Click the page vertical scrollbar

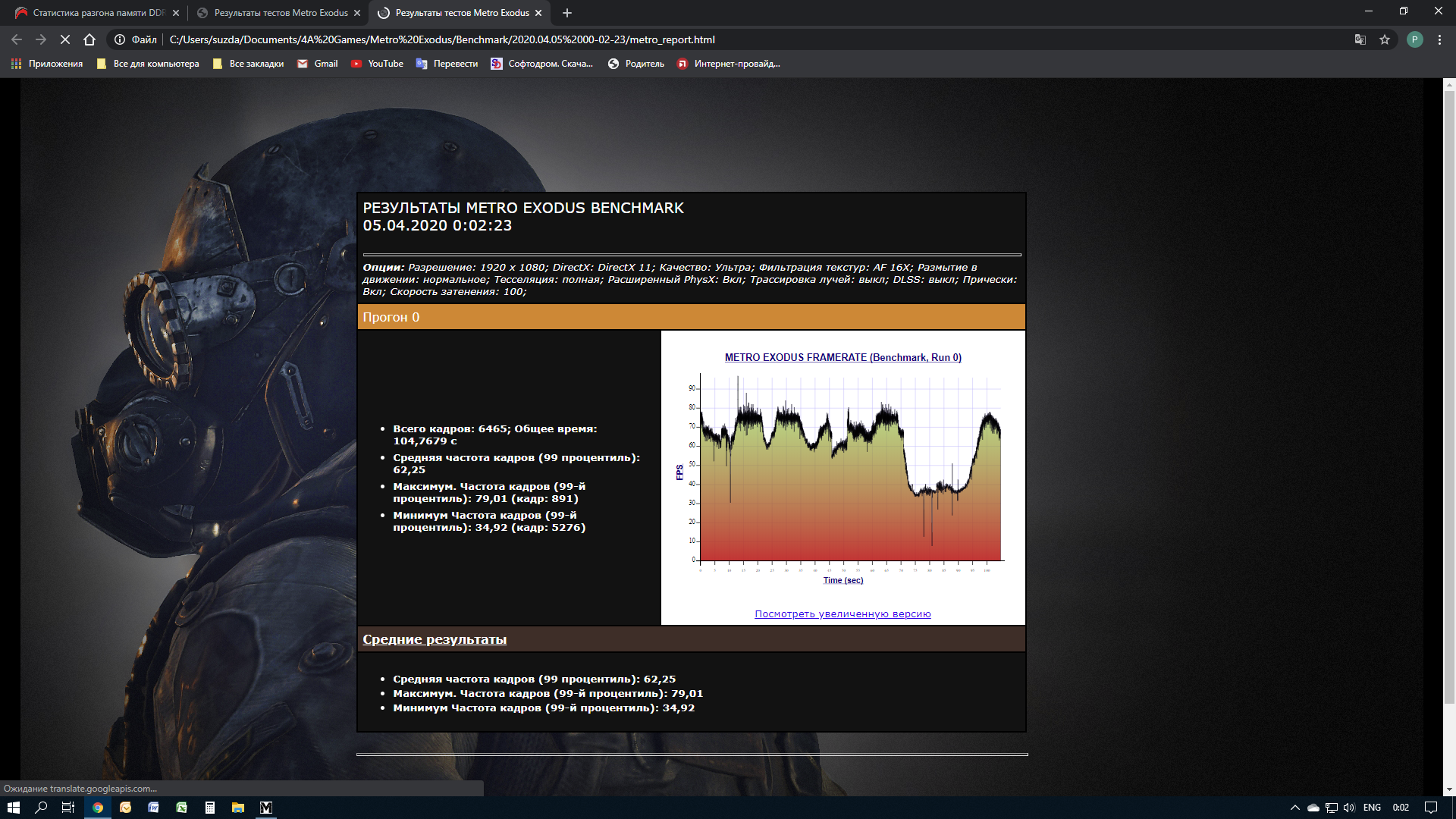pyautogui.click(x=1449, y=394)
